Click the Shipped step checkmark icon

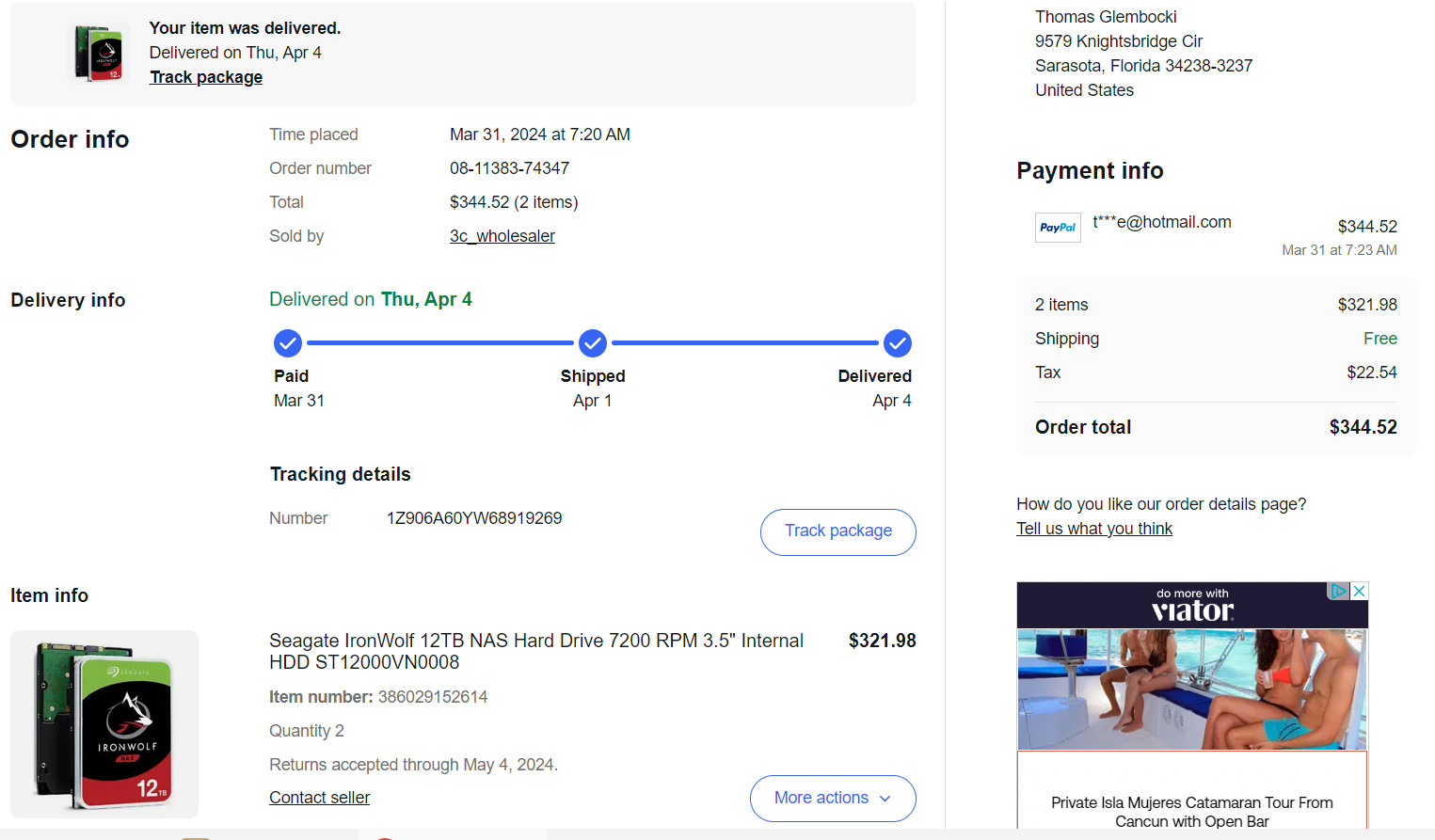593,343
